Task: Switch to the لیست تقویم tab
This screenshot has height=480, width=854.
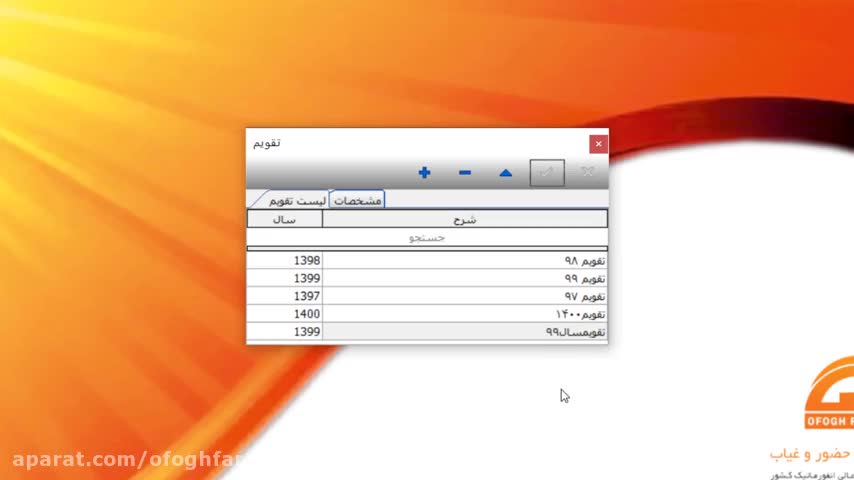Action: click(x=297, y=200)
